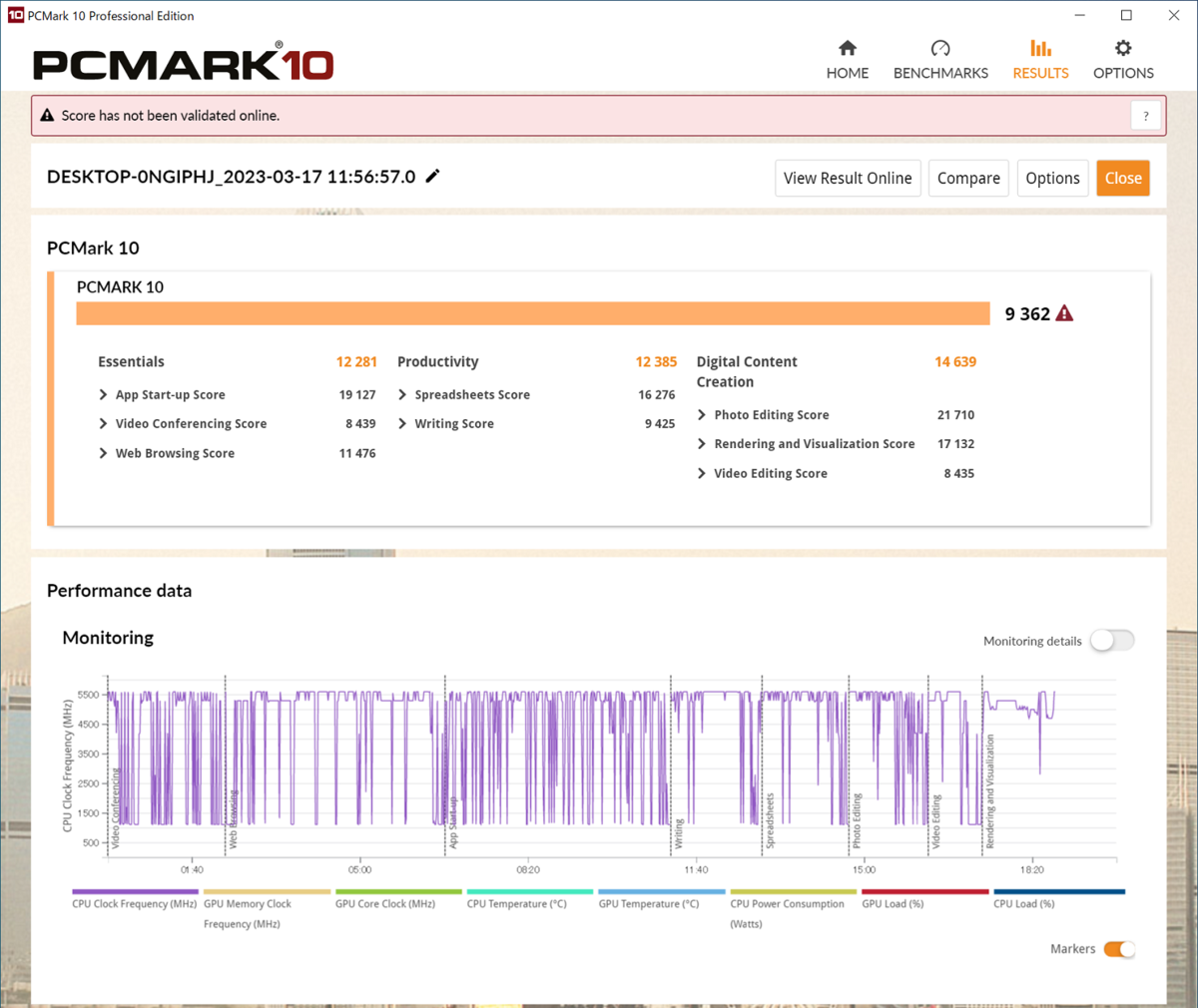
Task: Click the overall score 9 362
Action: coord(1027,313)
